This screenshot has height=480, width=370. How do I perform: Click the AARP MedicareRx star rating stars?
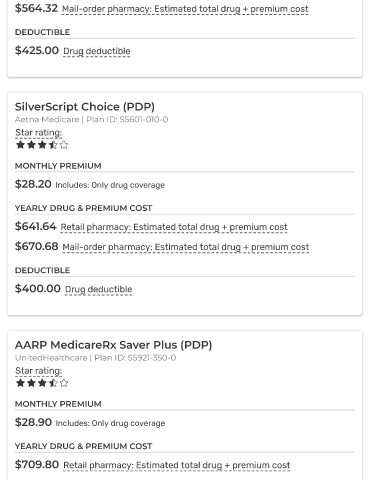(x=42, y=383)
